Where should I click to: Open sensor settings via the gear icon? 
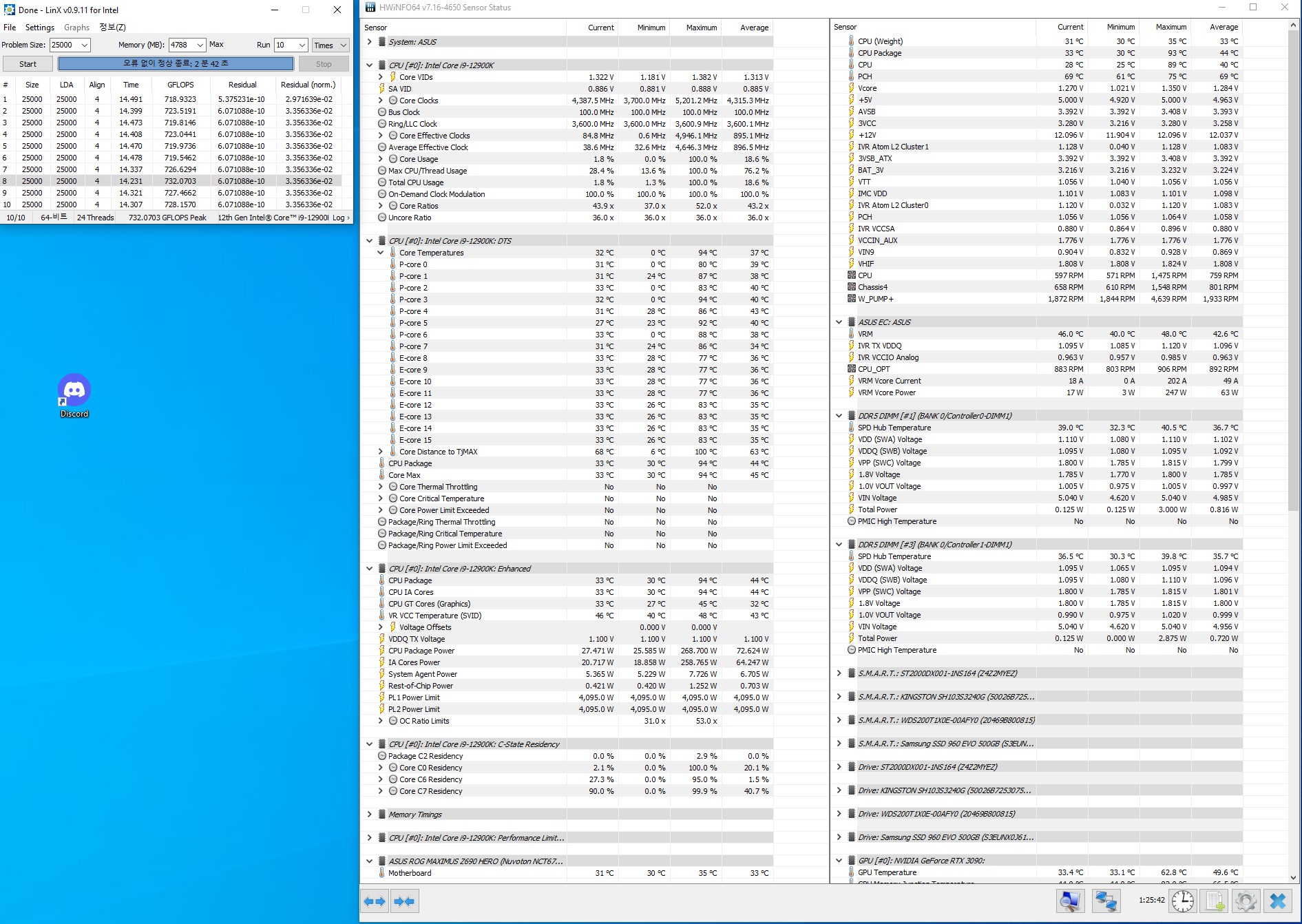pyautogui.click(x=1246, y=901)
